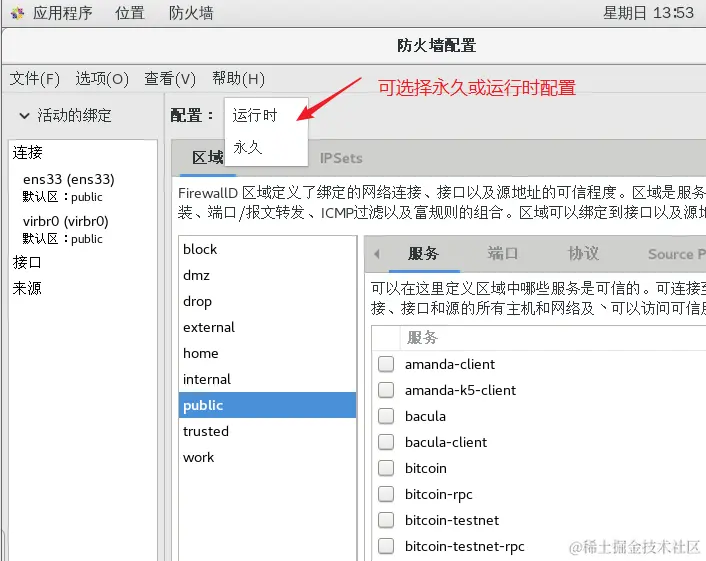Select 永久 in the configuration dropdown
The image size is (706, 561).
[x=266, y=147]
